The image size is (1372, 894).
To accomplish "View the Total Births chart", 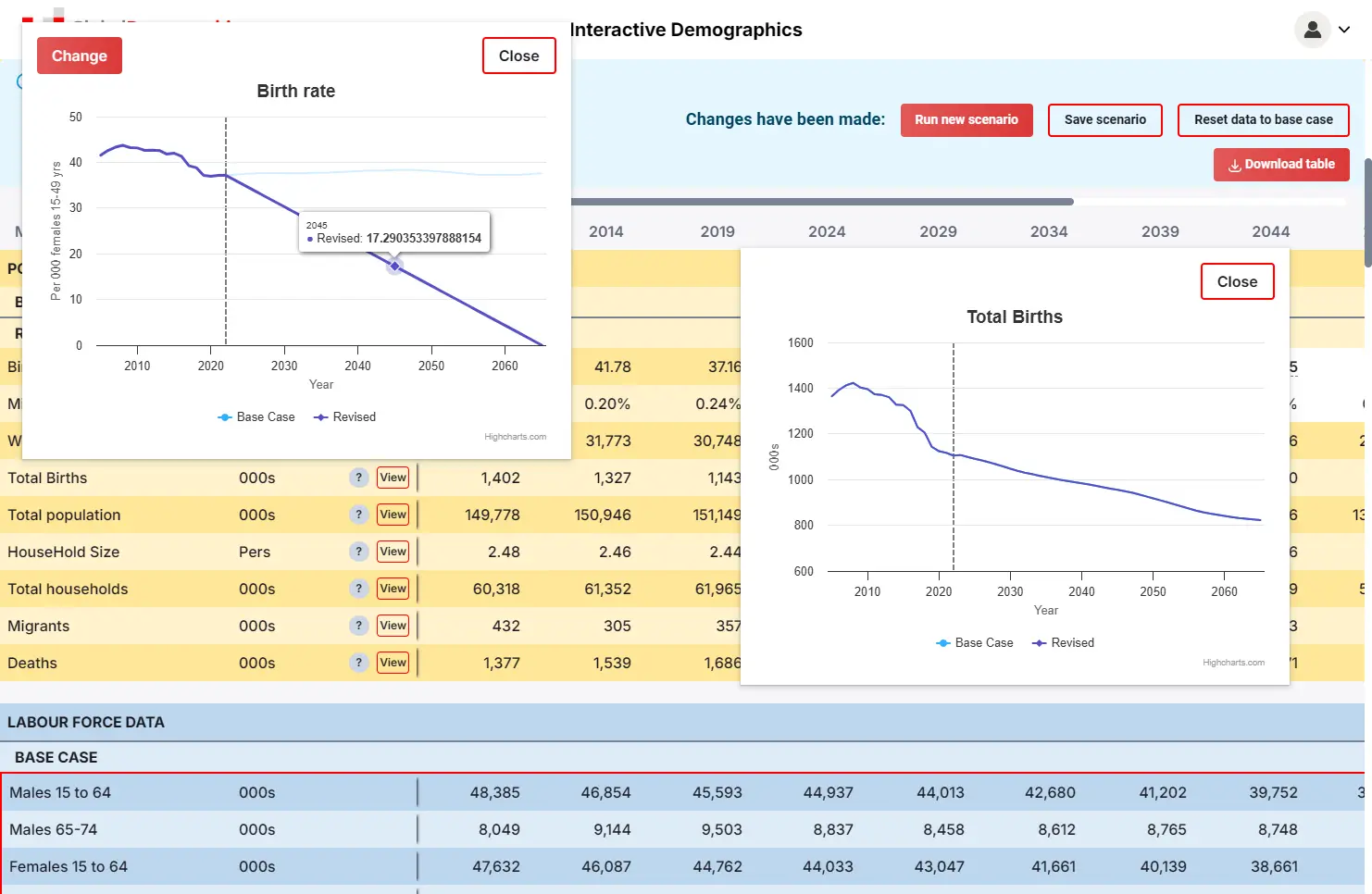I will [393, 478].
